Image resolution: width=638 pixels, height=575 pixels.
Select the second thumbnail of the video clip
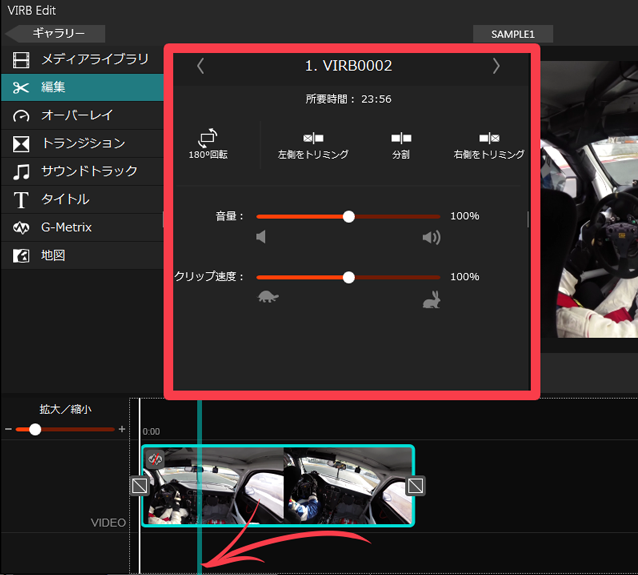point(347,485)
